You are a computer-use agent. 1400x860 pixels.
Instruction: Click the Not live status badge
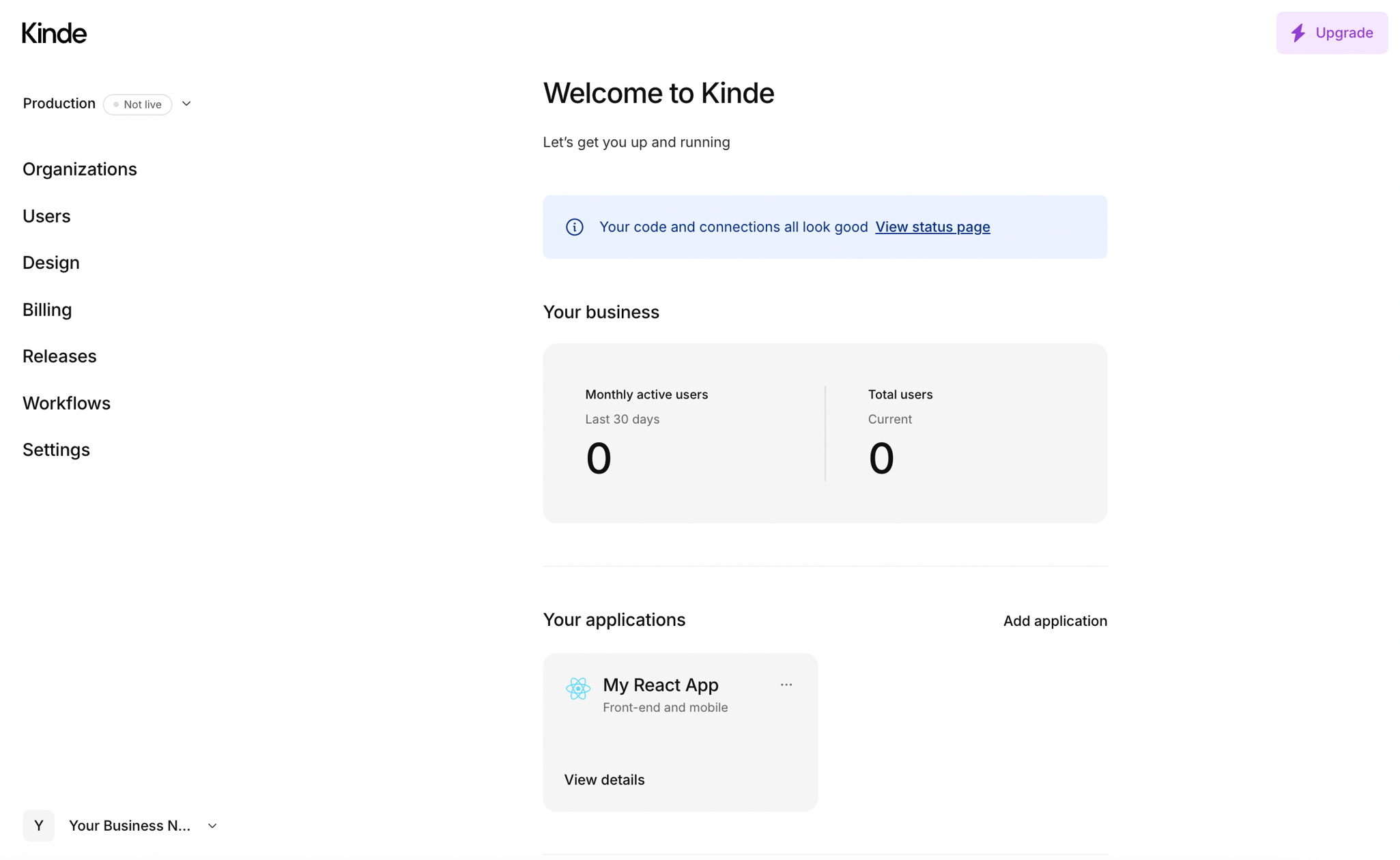coord(137,104)
